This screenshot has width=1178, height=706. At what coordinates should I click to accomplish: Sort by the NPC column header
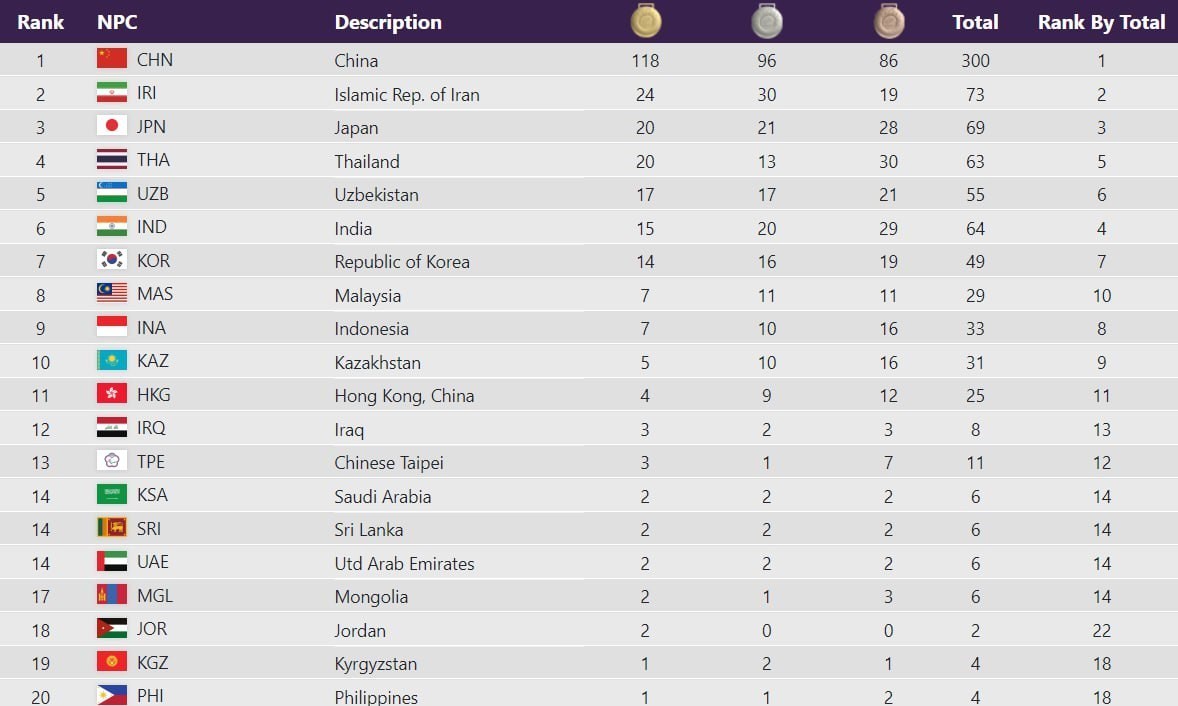[x=116, y=22]
